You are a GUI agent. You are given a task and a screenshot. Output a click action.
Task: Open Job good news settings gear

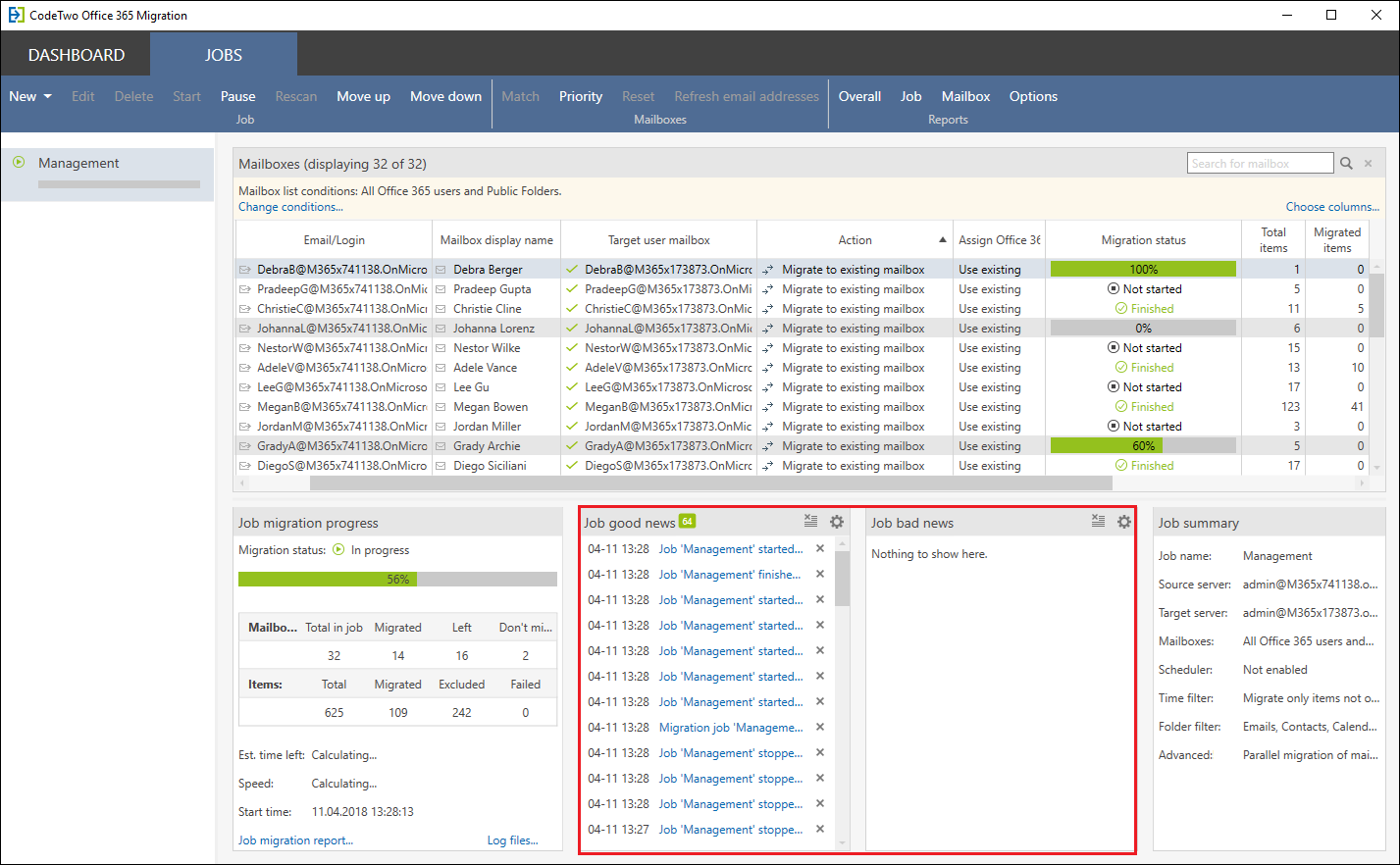pyautogui.click(x=837, y=522)
